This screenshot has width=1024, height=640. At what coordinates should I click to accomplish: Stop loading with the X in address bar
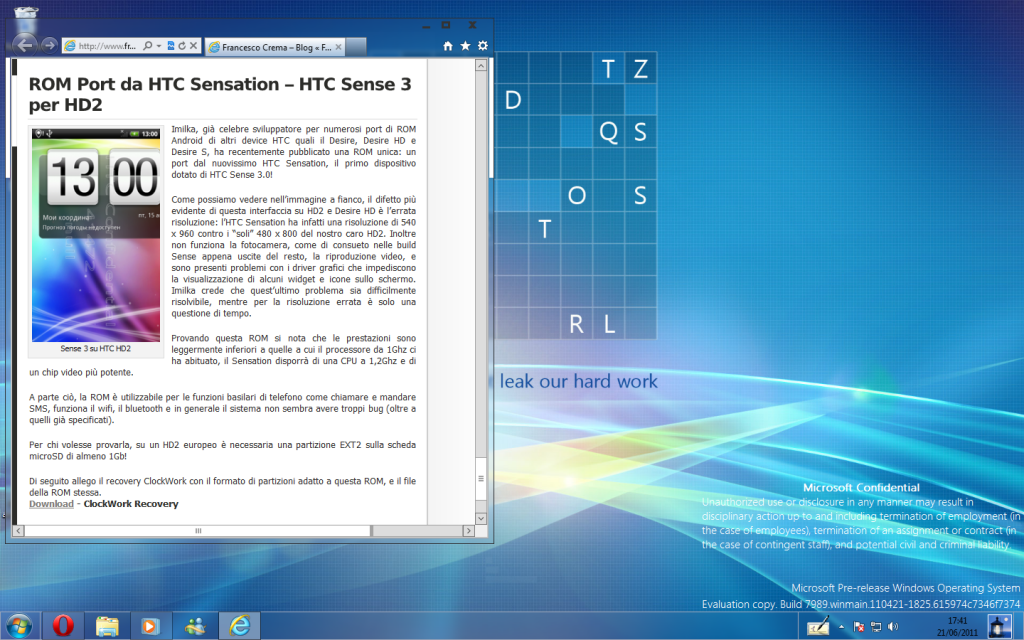193,46
